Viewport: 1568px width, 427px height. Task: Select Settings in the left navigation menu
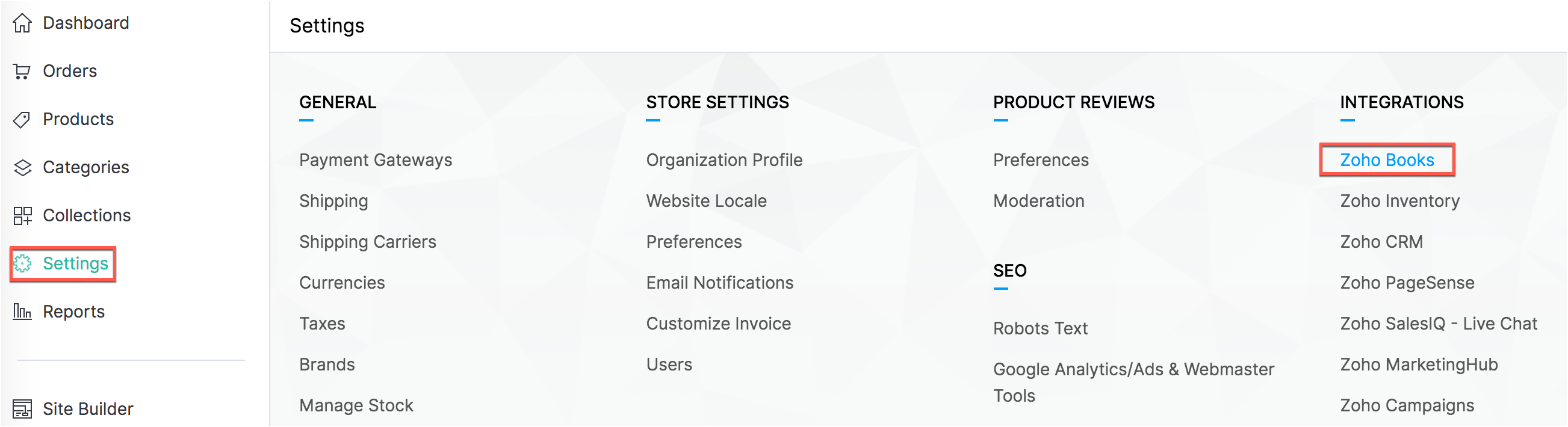point(76,263)
